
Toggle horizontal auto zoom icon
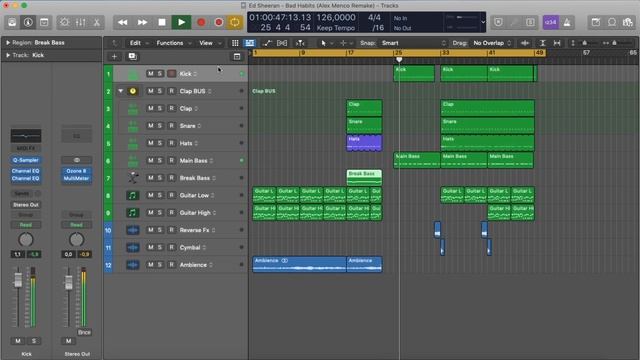[557, 43]
